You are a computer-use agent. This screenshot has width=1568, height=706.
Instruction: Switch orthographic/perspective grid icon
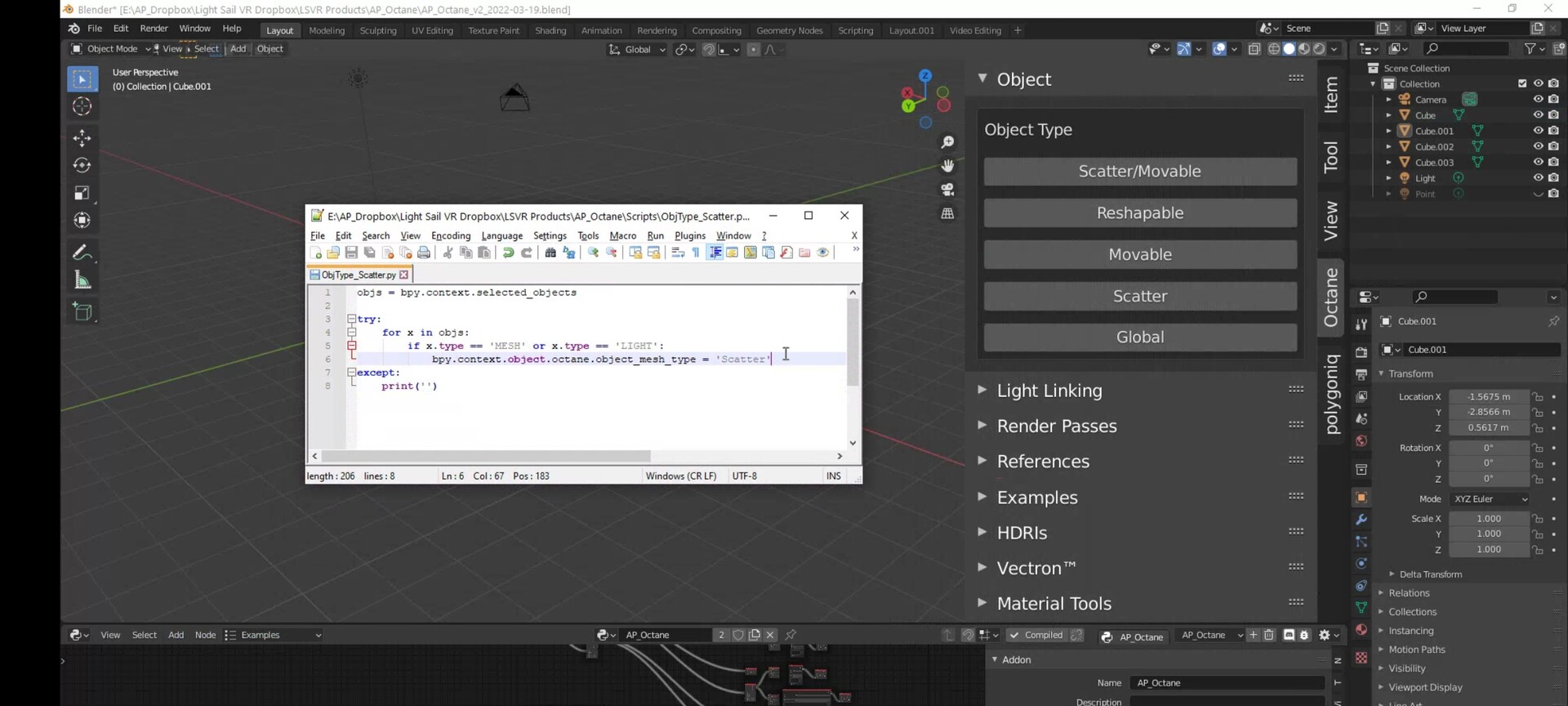coord(947,213)
